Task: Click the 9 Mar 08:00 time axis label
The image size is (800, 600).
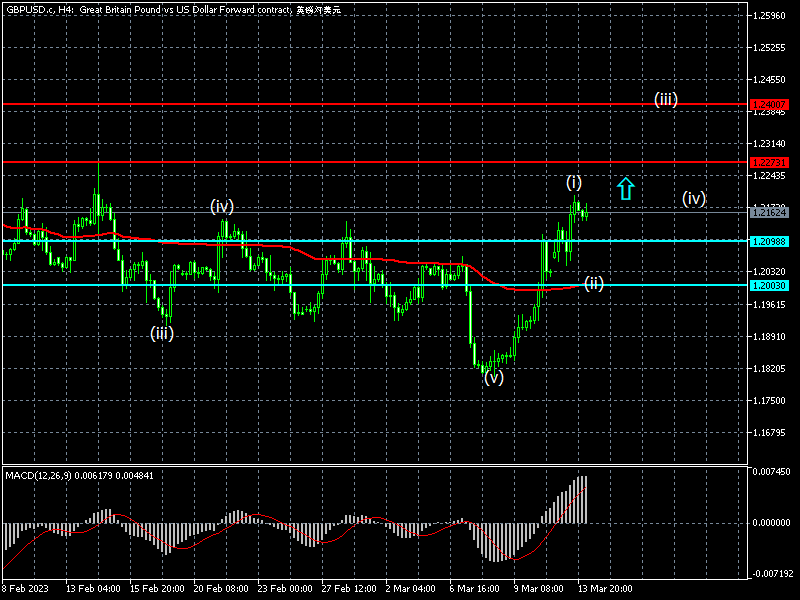Action: [541, 588]
